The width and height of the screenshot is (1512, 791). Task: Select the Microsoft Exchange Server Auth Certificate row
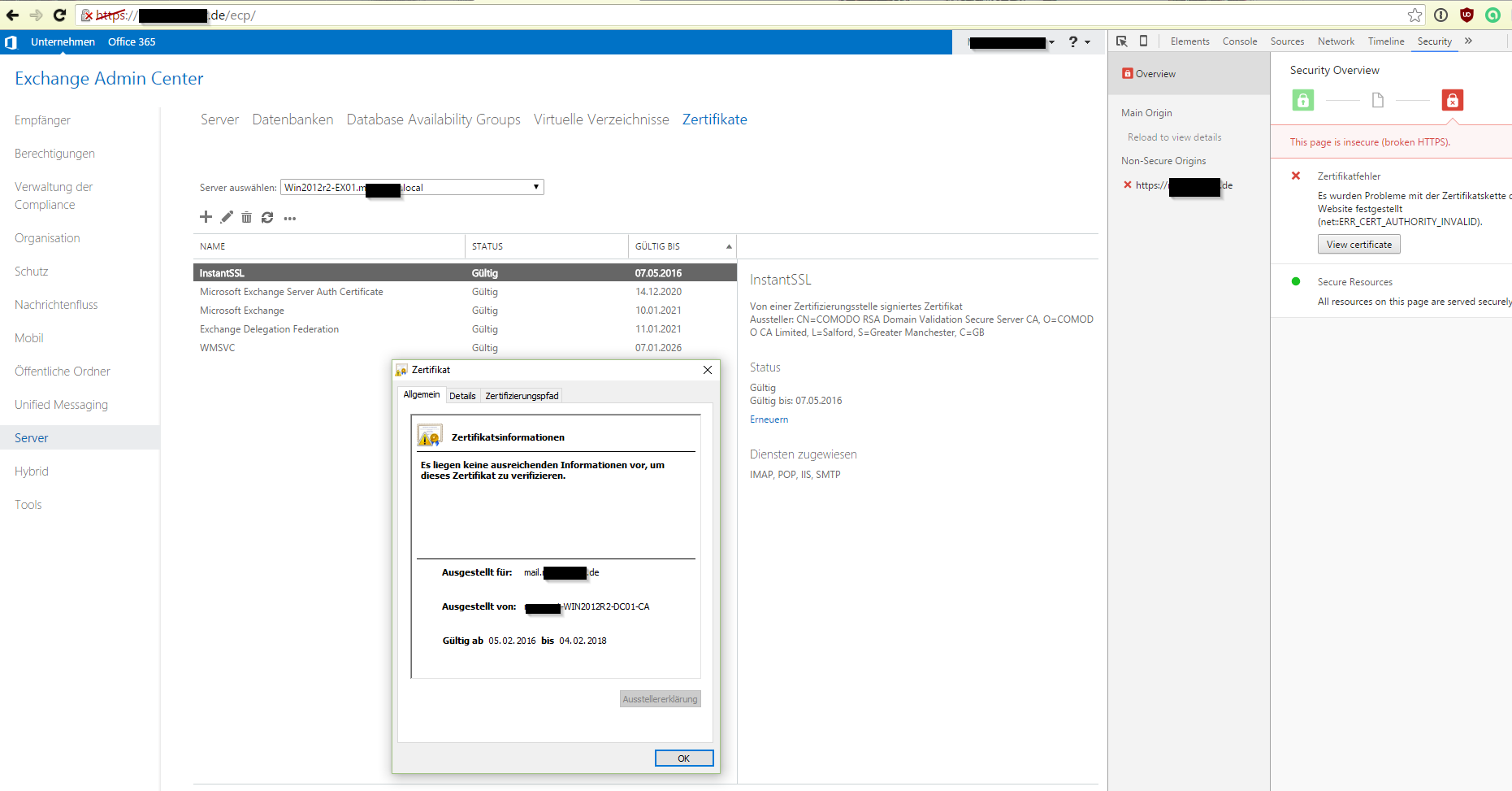[x=465, y=292]
